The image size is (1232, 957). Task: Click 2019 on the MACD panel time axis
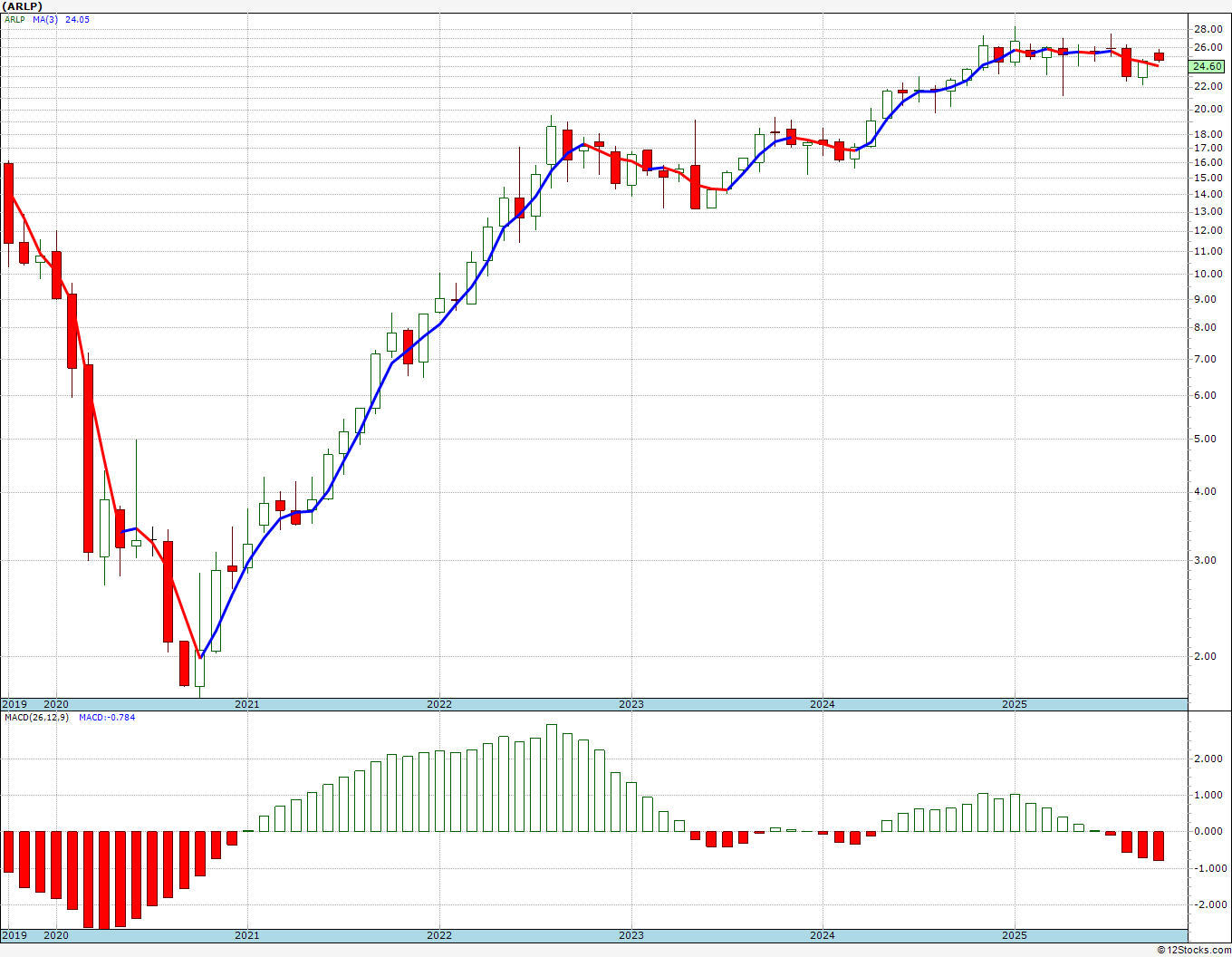14,935
